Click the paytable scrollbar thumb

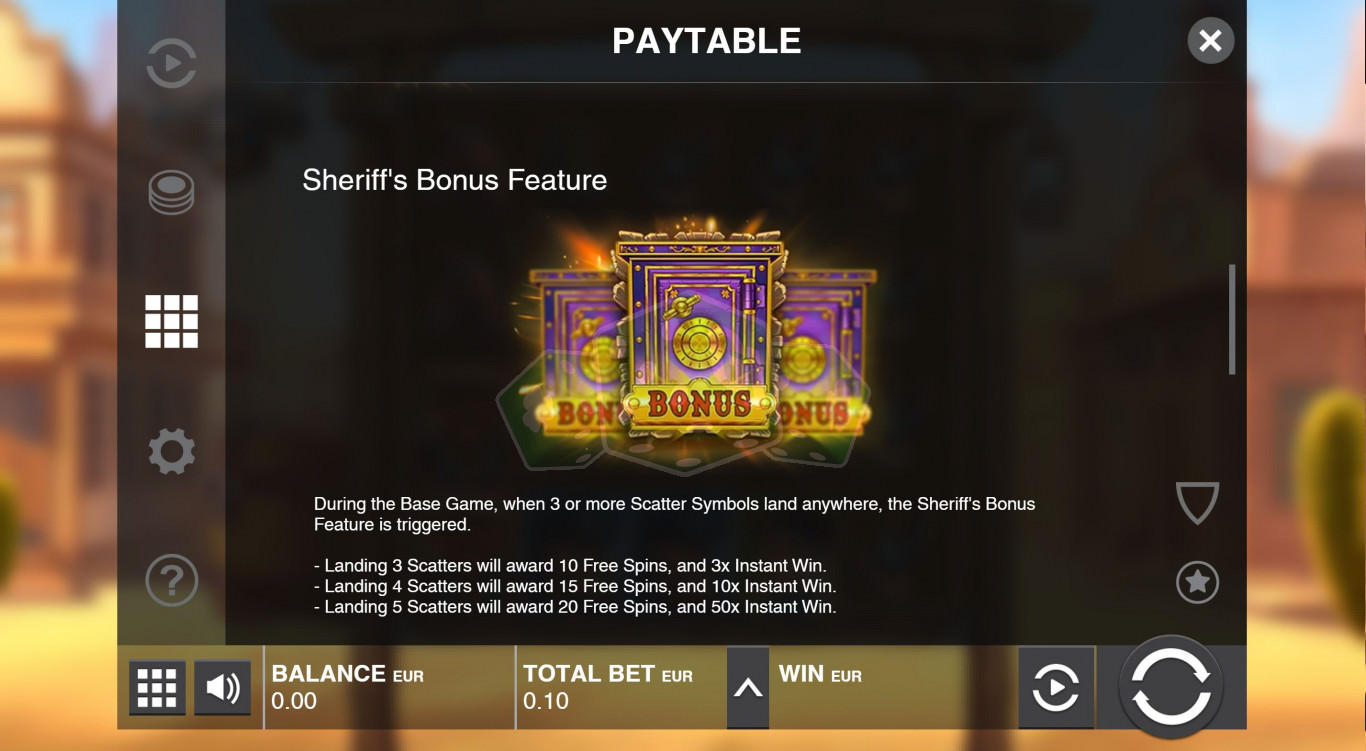1232,320
